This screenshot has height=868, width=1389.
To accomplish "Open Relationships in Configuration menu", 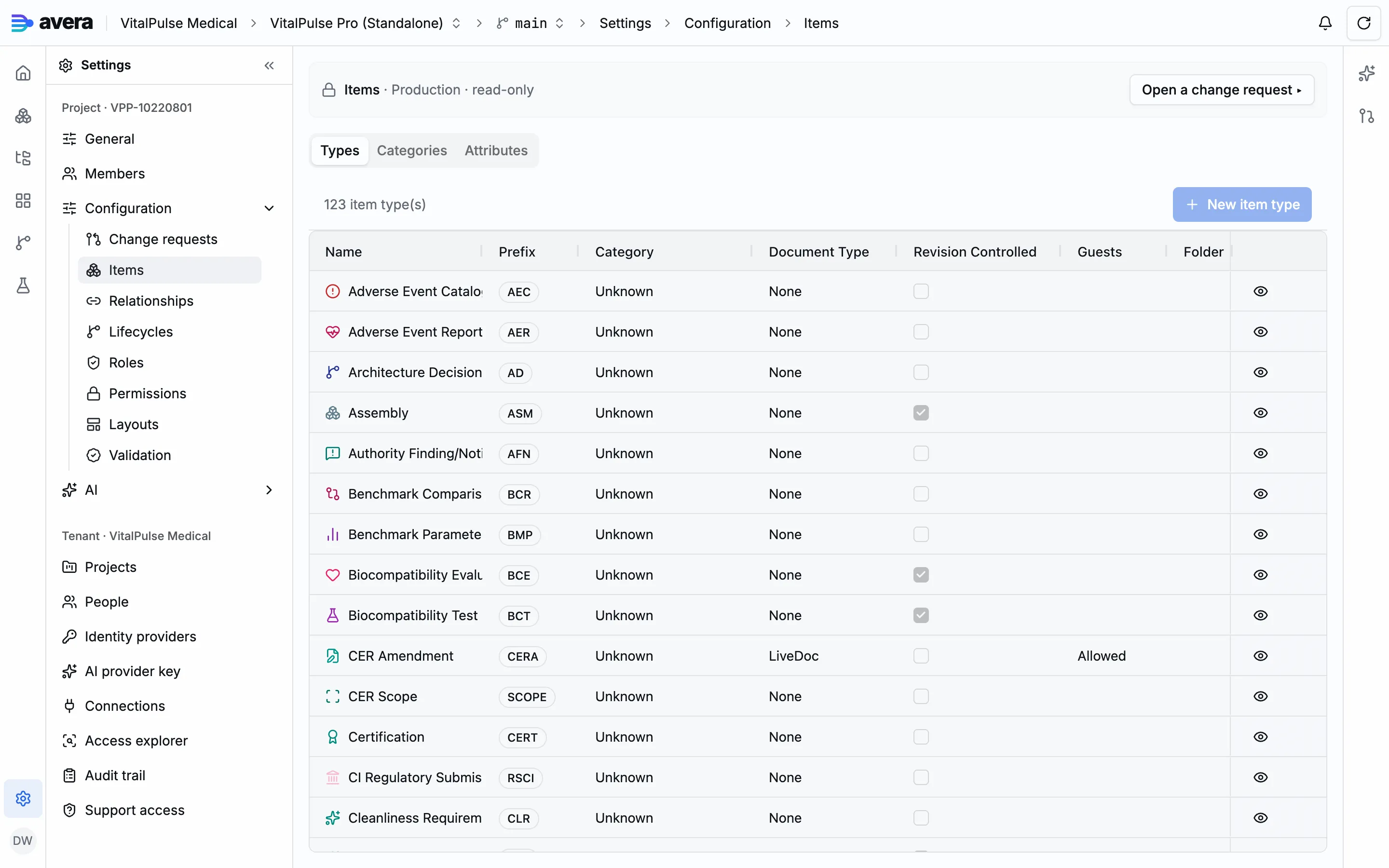I will pyautogui.click(x=170, y=301).
